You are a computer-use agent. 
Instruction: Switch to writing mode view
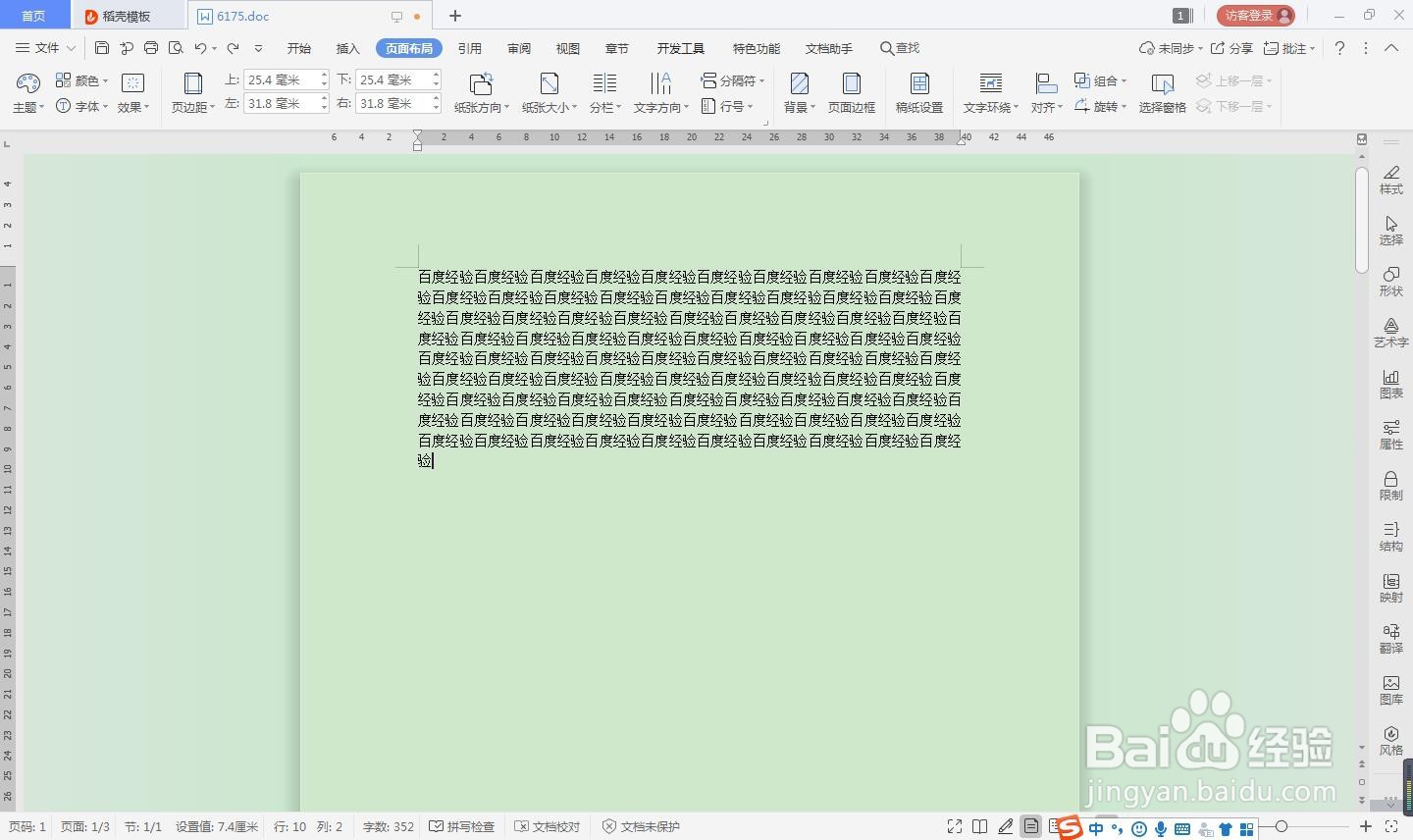(x=1005, y=827)
